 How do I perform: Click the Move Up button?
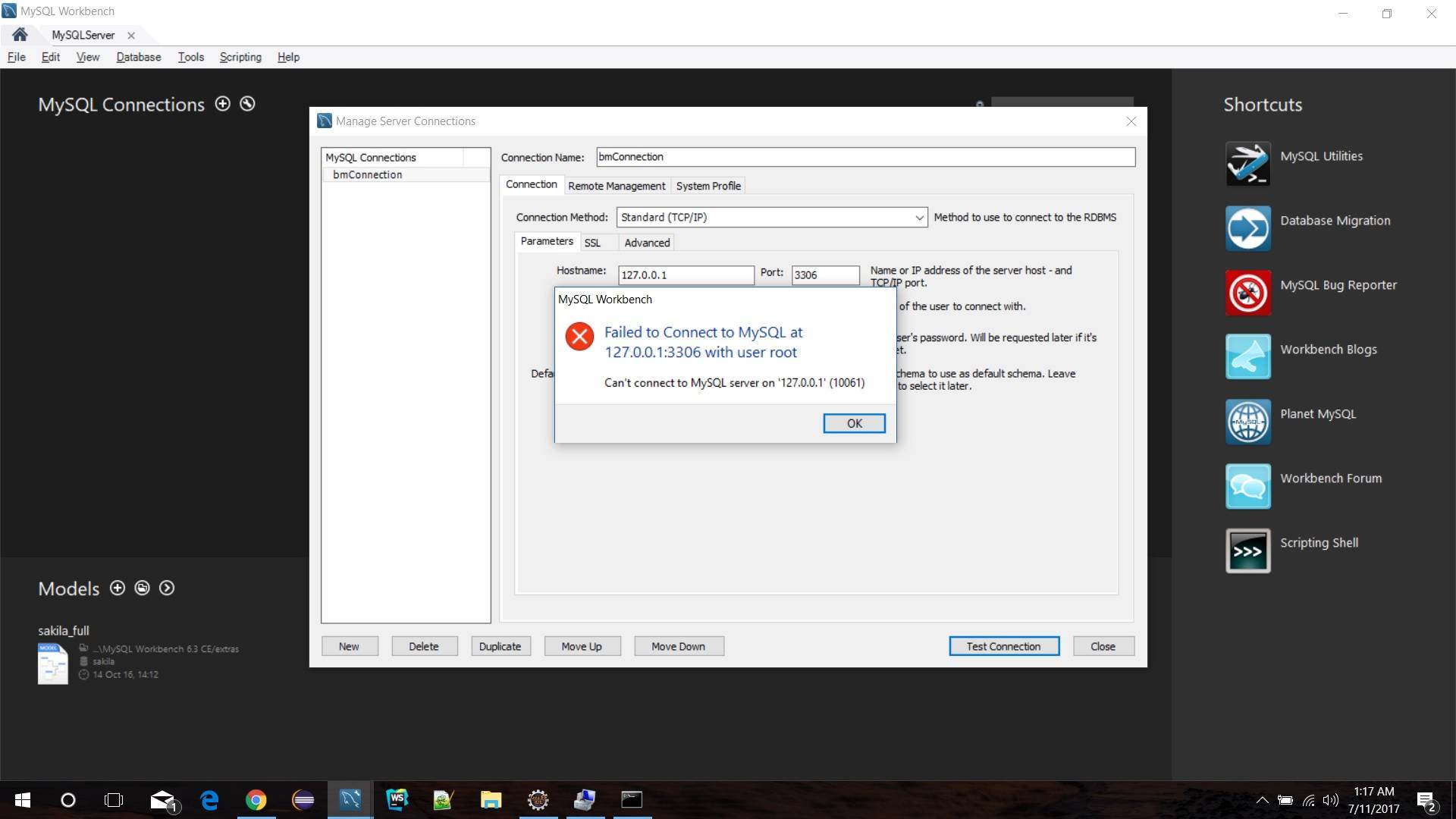point(582,646)
